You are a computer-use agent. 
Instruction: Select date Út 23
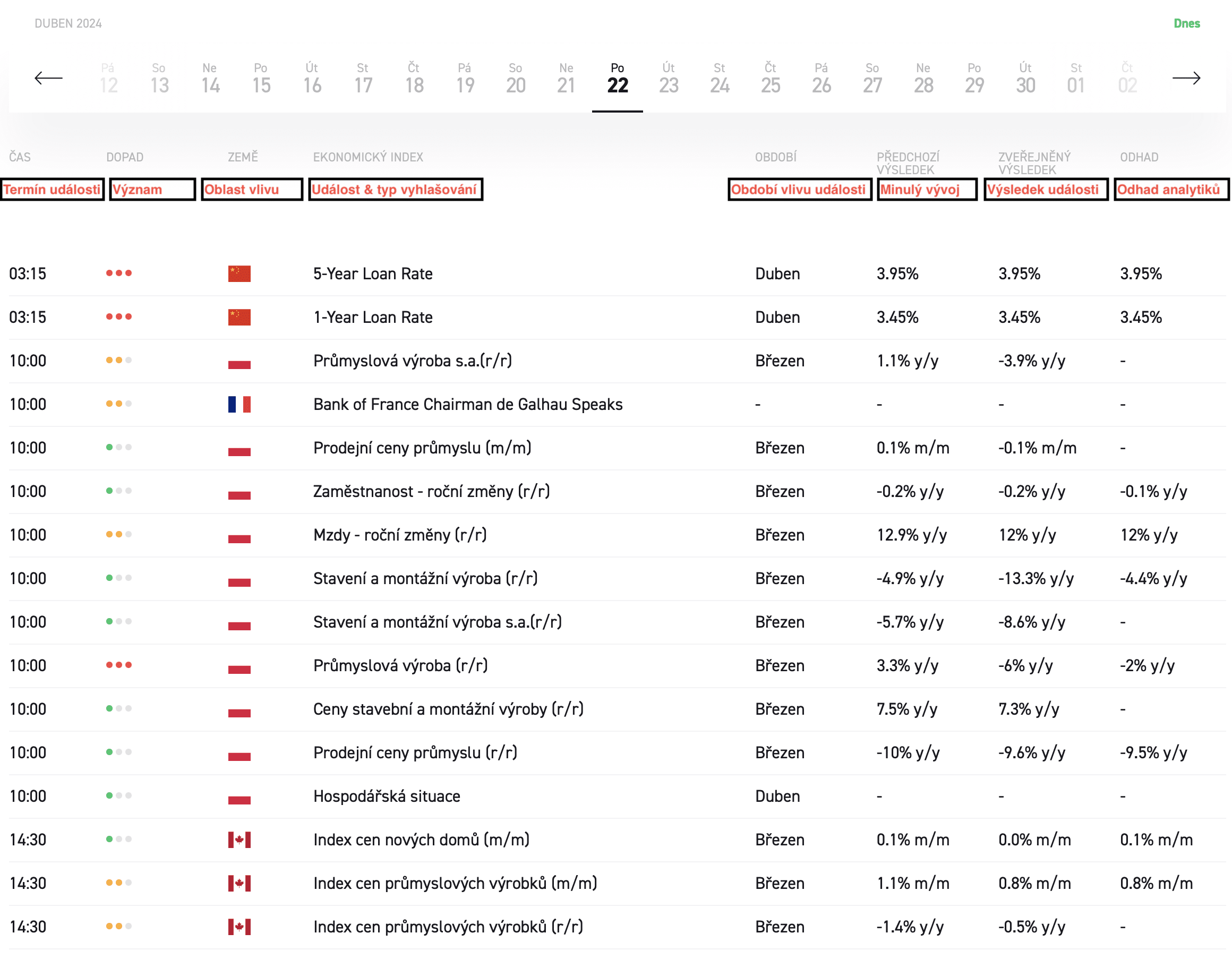click(669, 79)
